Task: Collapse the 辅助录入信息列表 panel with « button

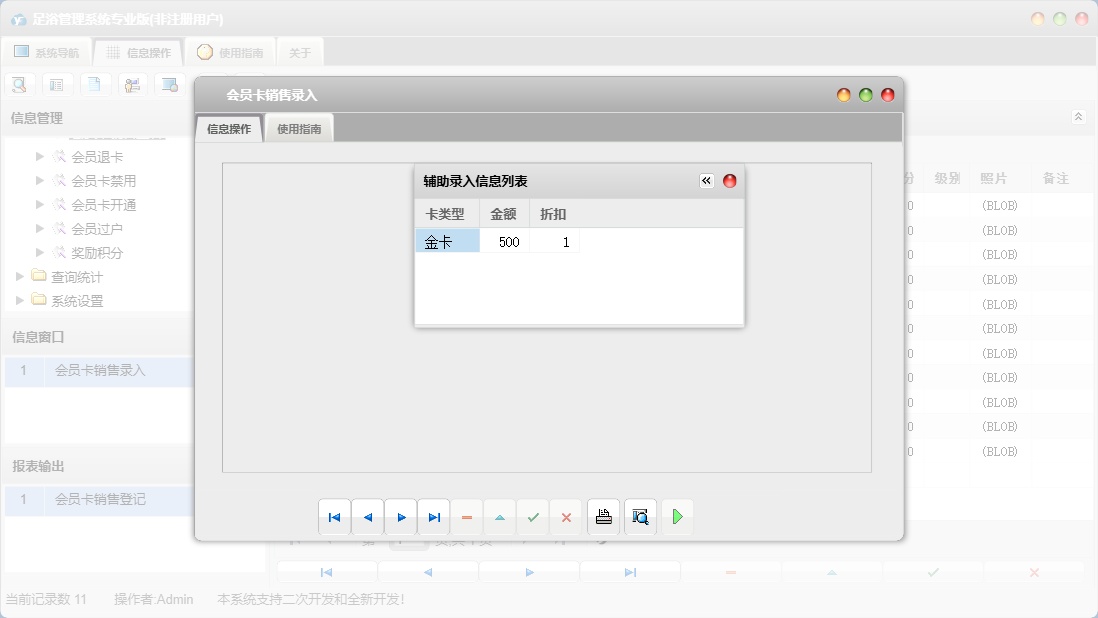Action: (707, 181)
